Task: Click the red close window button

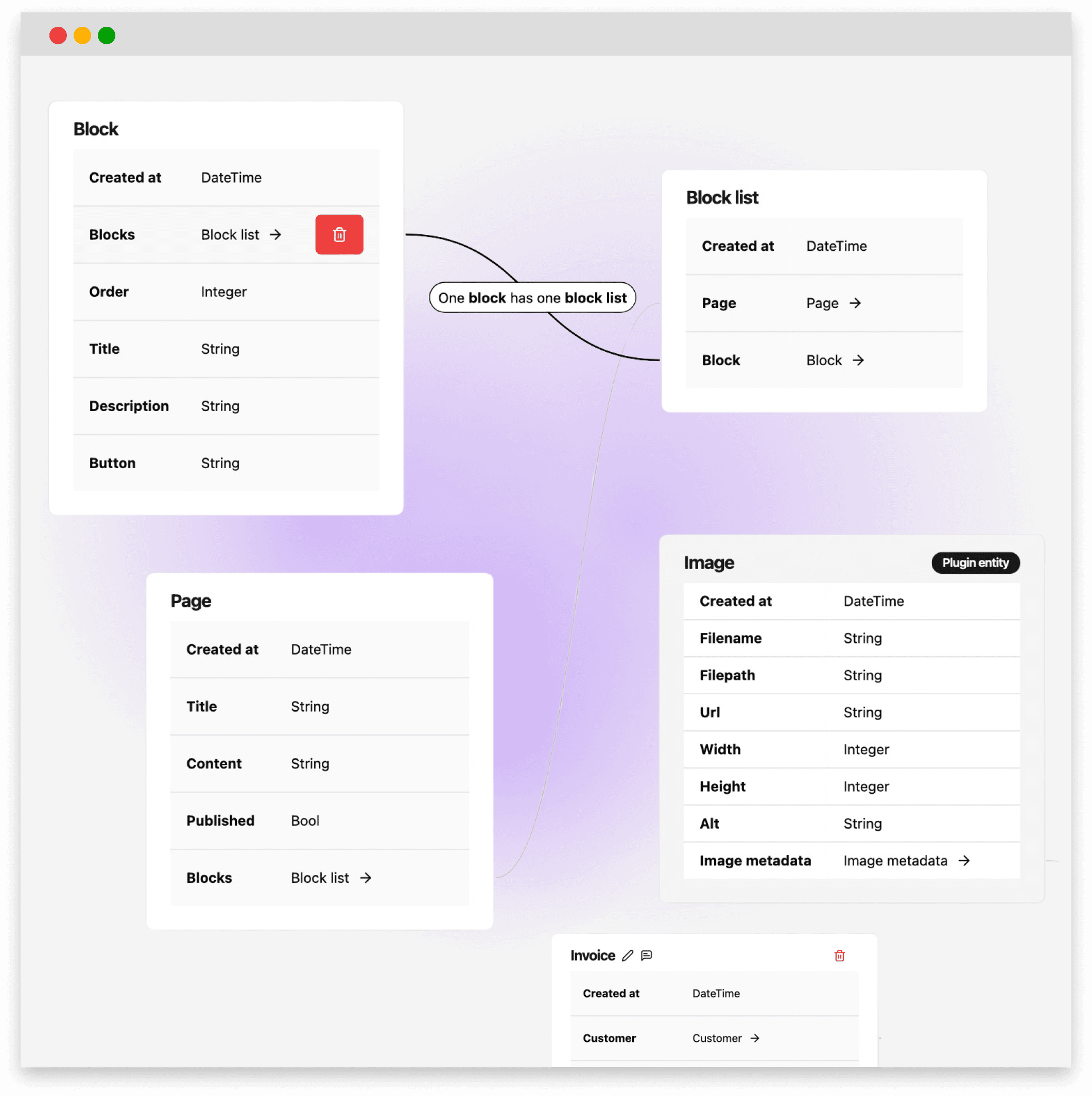Action: click(x=58, y=35)
